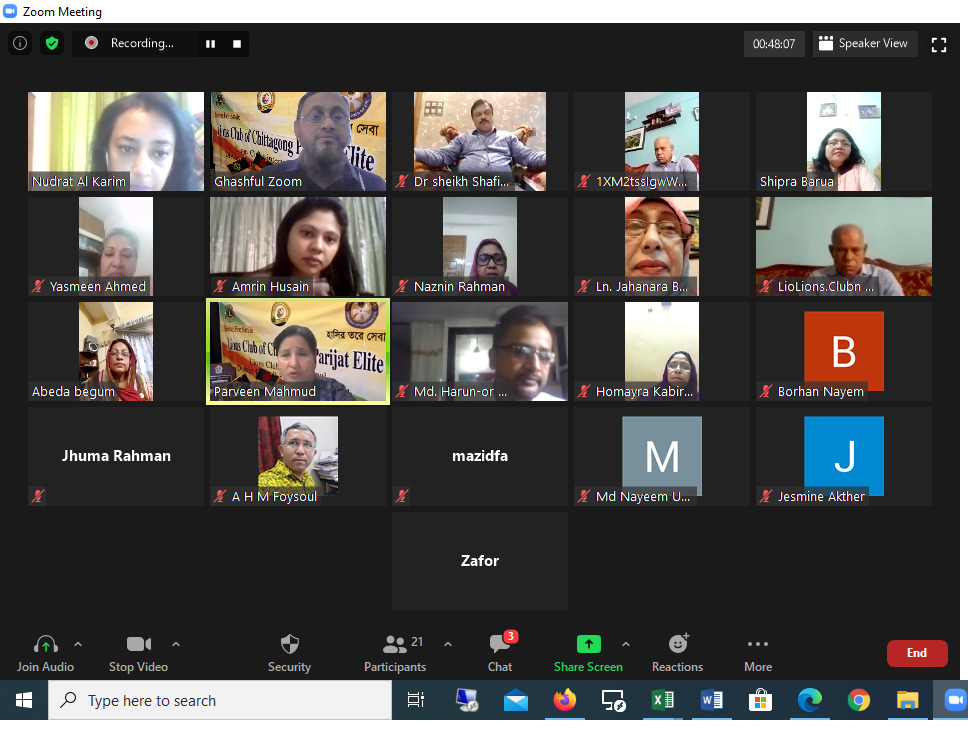Viewport: 968px width, 729px height.
Task: Expand audio options arrow beside Join Audio
Action: pyautogui.click(x=78, y=644)
